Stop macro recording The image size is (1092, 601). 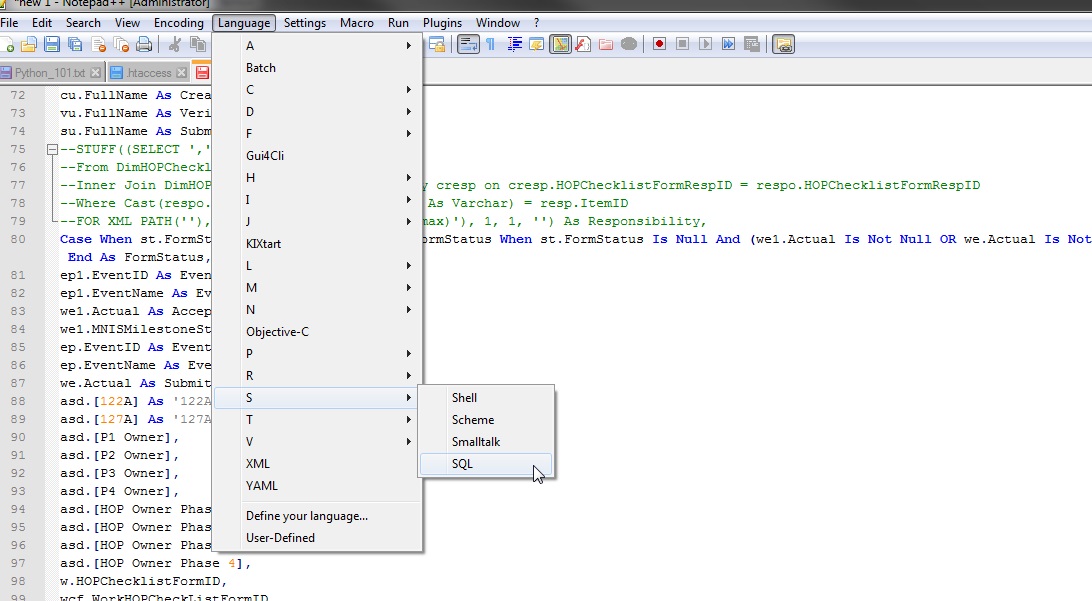click(683, 44)
